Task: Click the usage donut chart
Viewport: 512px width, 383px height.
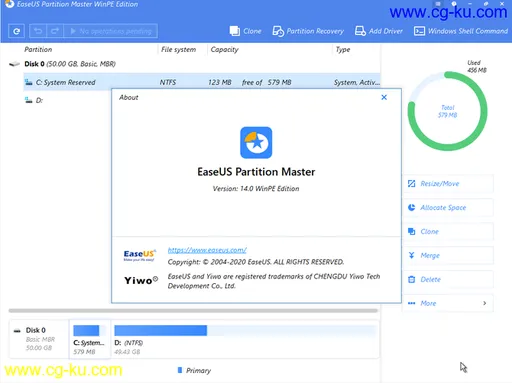Action: point(447,111)
